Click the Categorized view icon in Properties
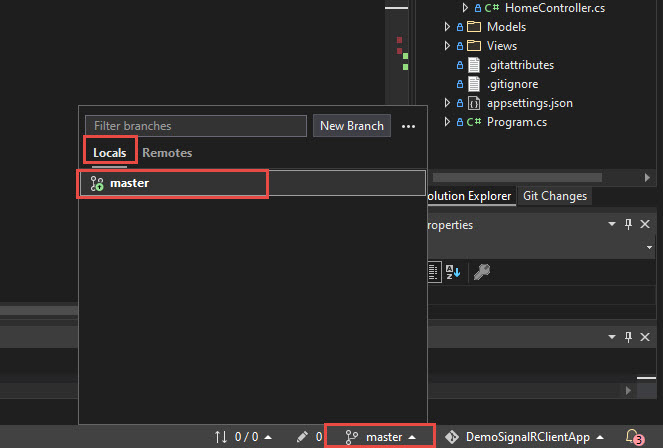The image size is (663, 448). [x=433, y=272]
